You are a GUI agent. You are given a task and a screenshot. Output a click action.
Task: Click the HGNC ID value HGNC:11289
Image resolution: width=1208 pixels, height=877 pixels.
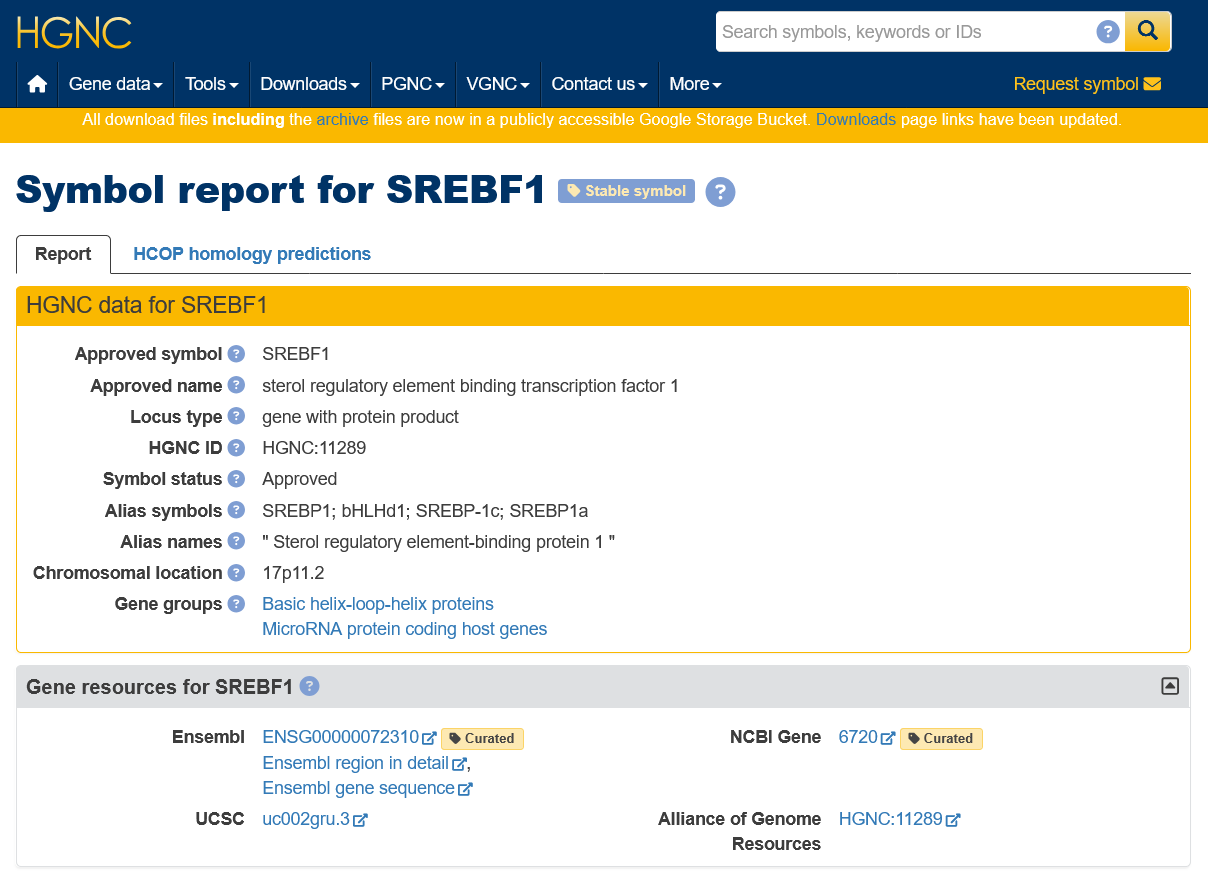click(314, 448)
